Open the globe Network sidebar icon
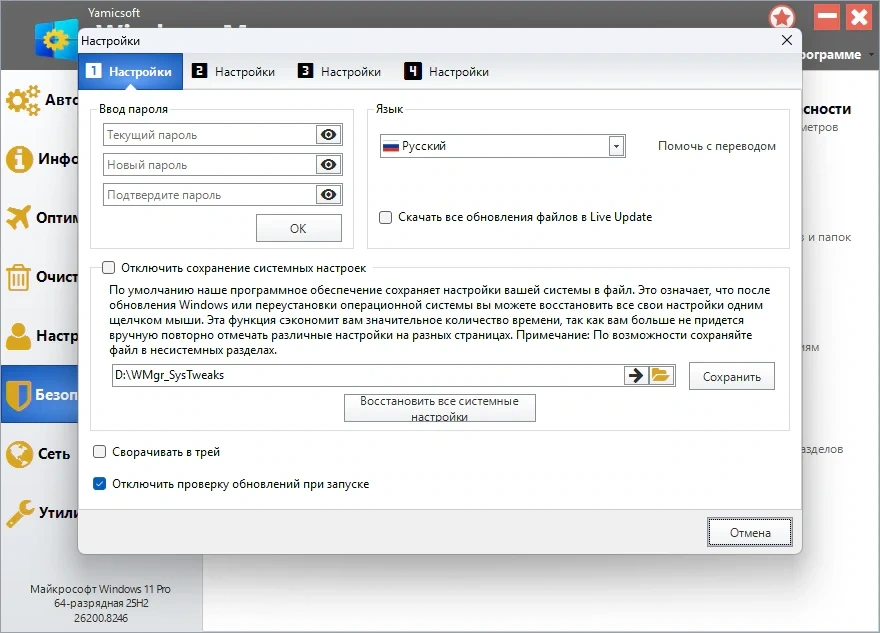 tap(19, 454)
